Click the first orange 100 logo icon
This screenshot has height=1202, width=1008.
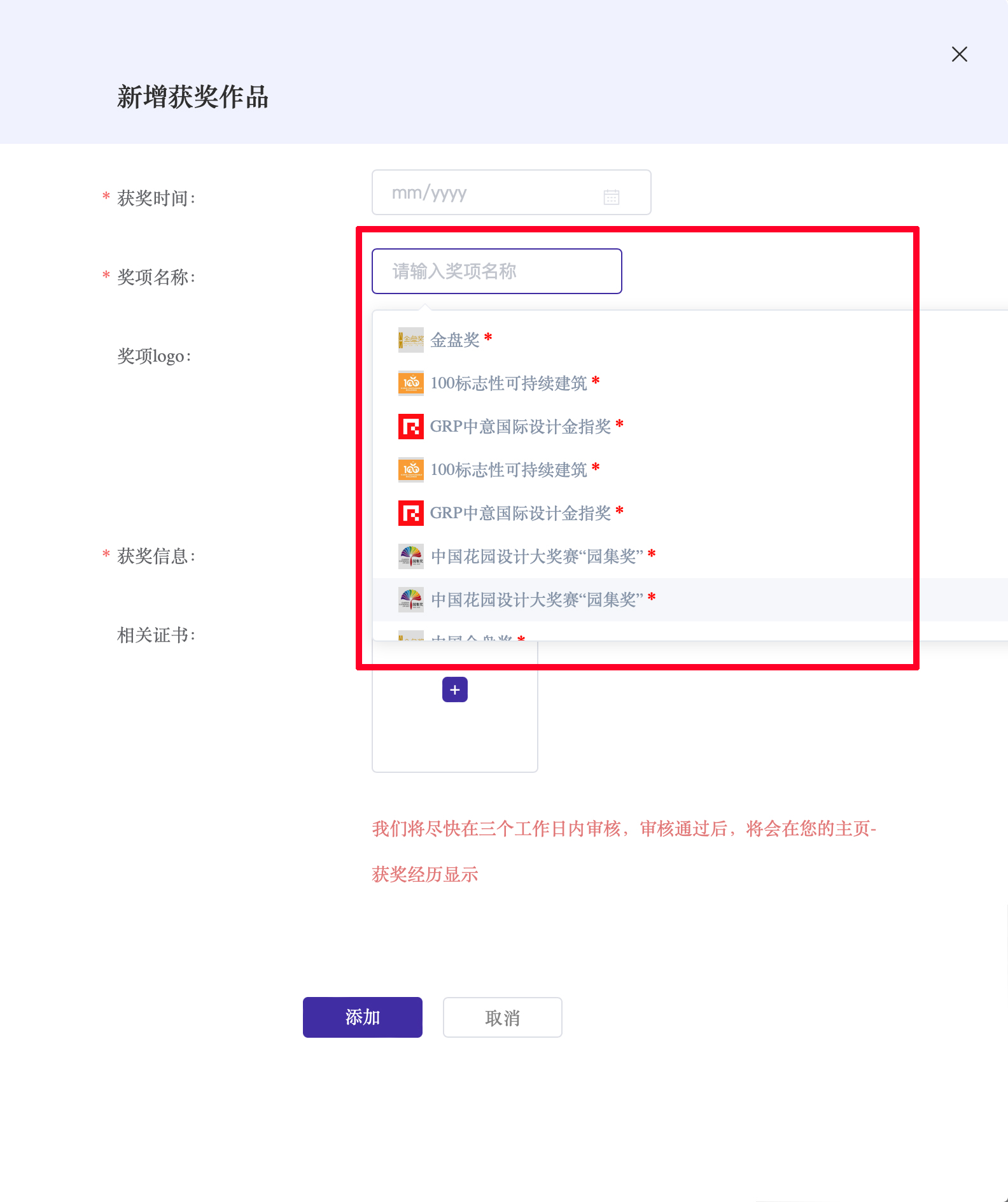tap(410, 383)
